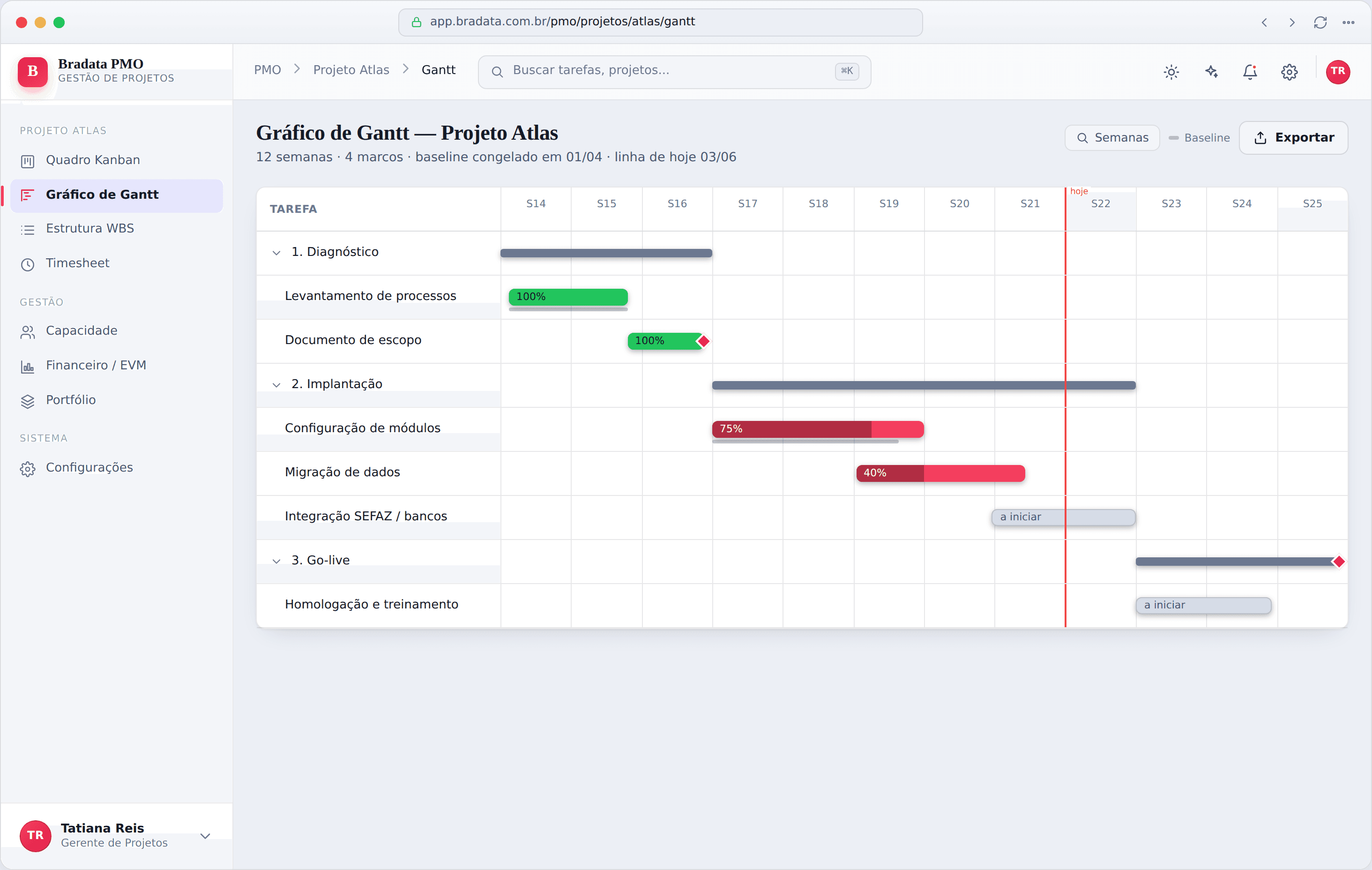1372x870 pixels.
Task: Open Capacidade management page
Action: (116, 331)
